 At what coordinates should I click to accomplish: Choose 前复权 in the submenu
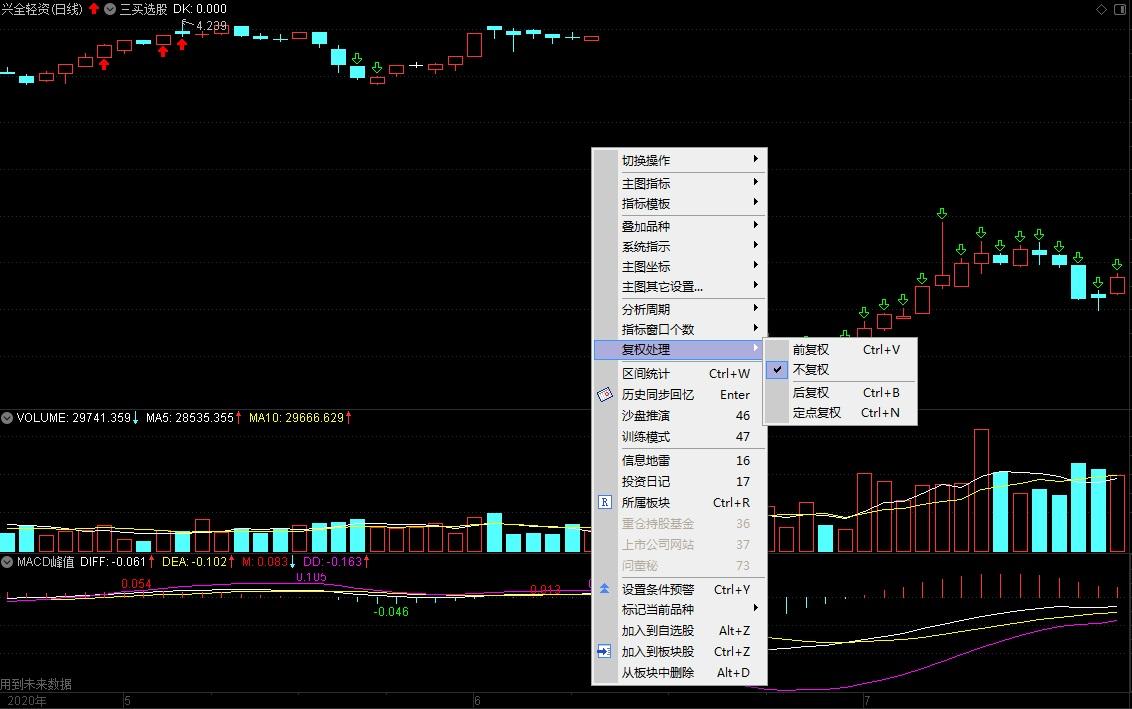[x=811, y=350]
